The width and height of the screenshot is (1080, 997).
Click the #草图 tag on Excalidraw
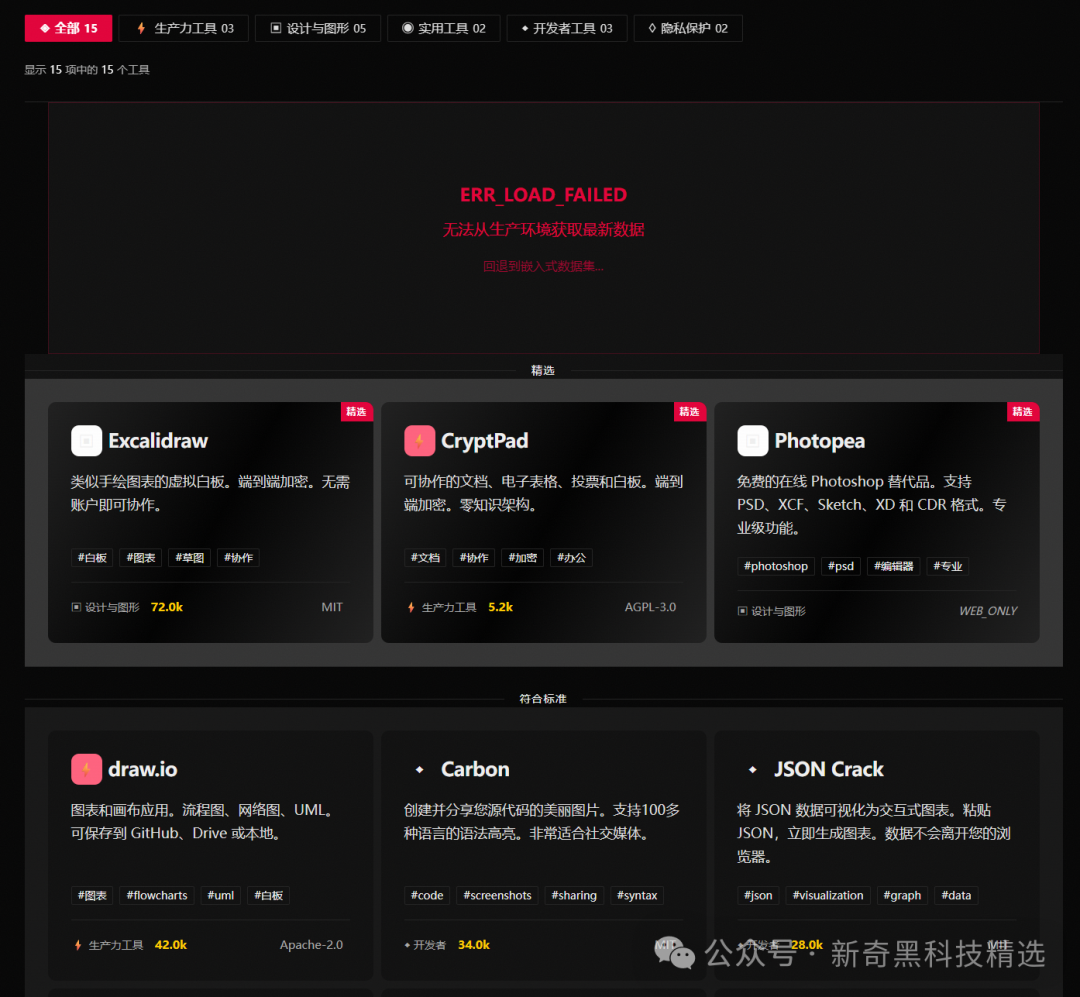pyautogui.click(x=189, y=557)
